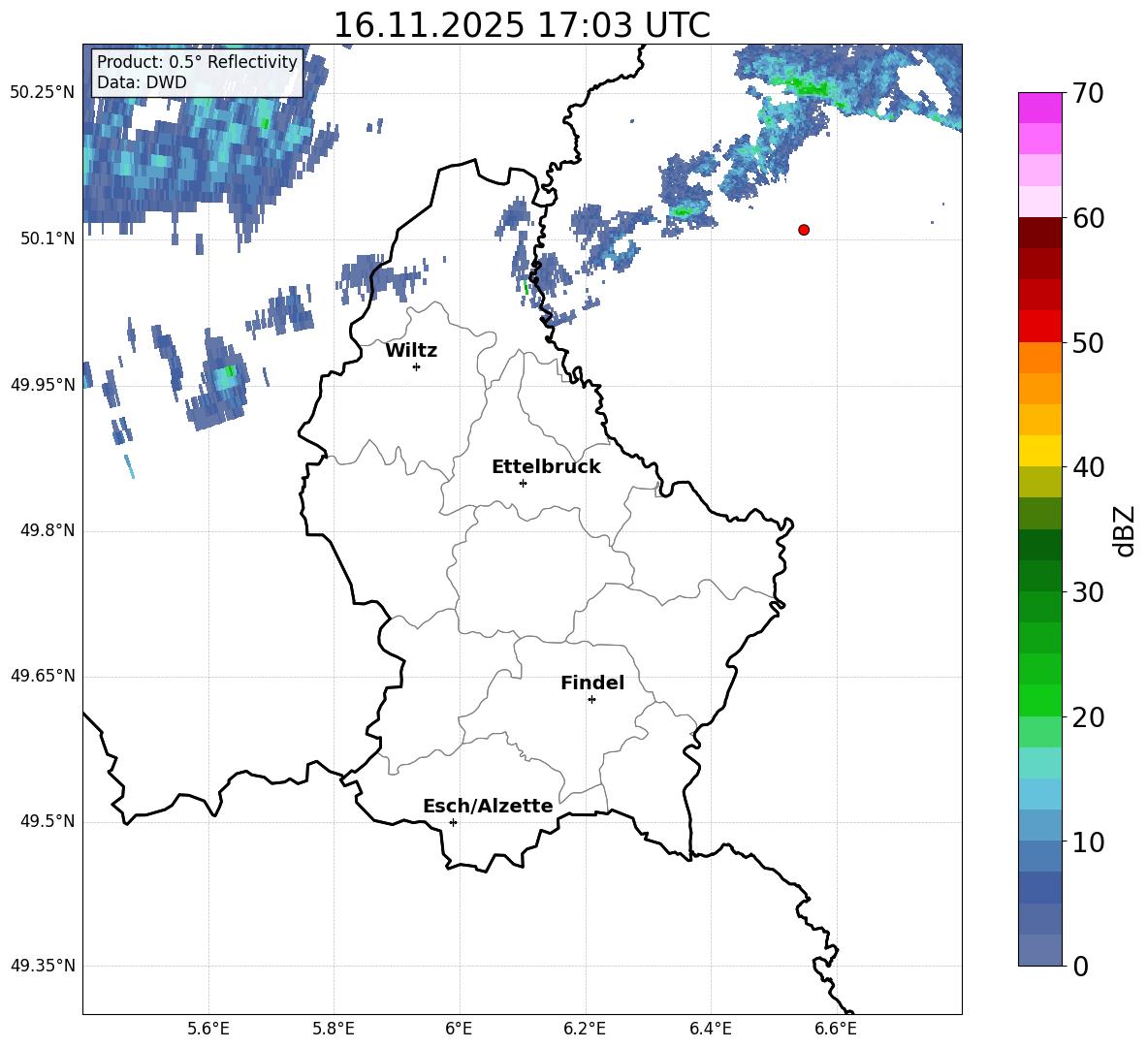Image resolution: width=1148 pixels, height=1048 pixels.
Task: Select the Esch/Alzette station label
Action: point(488,806)
